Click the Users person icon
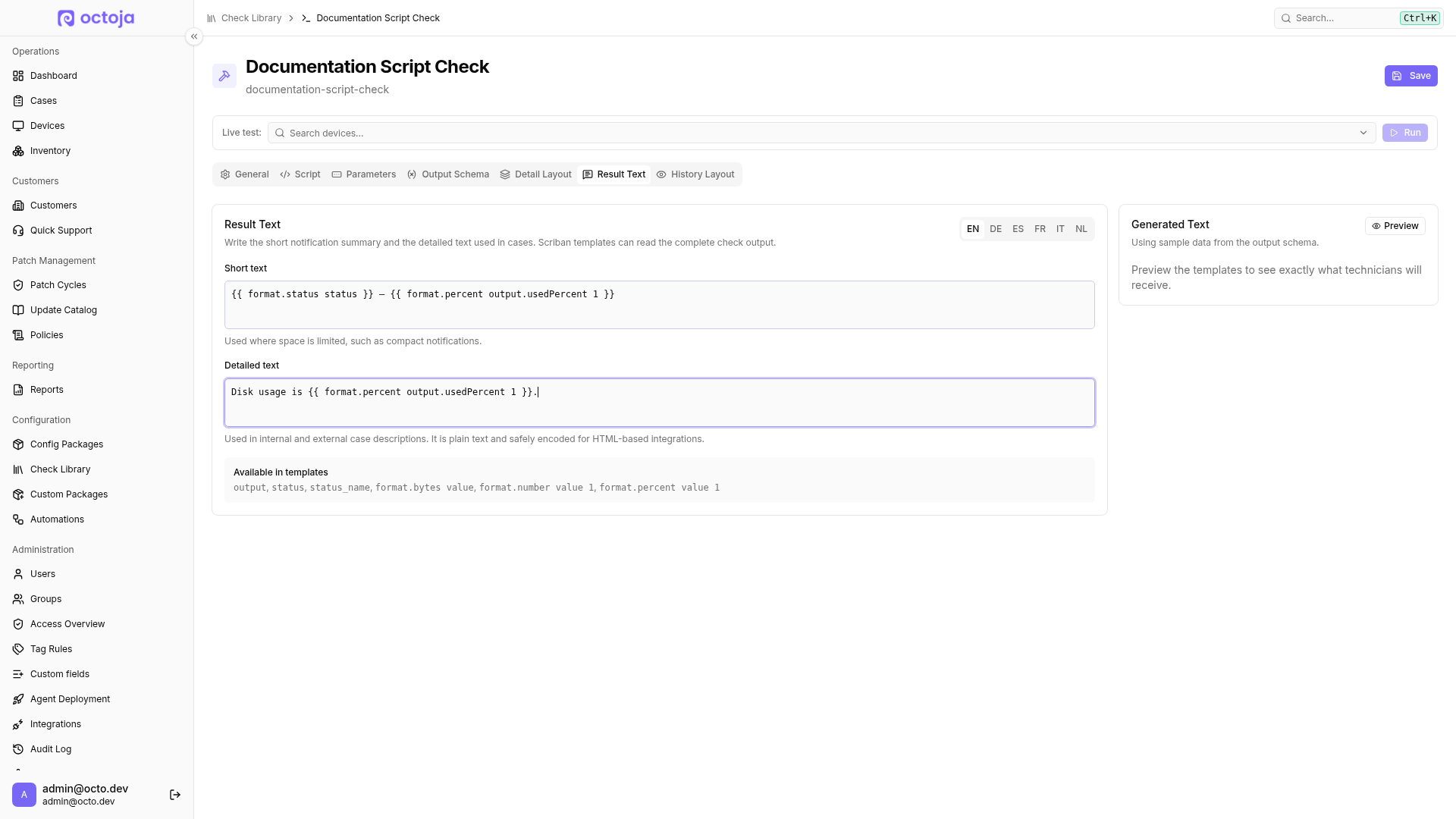Image resolution: width=1456 pixels, height=819 pixels. (18, 574)
